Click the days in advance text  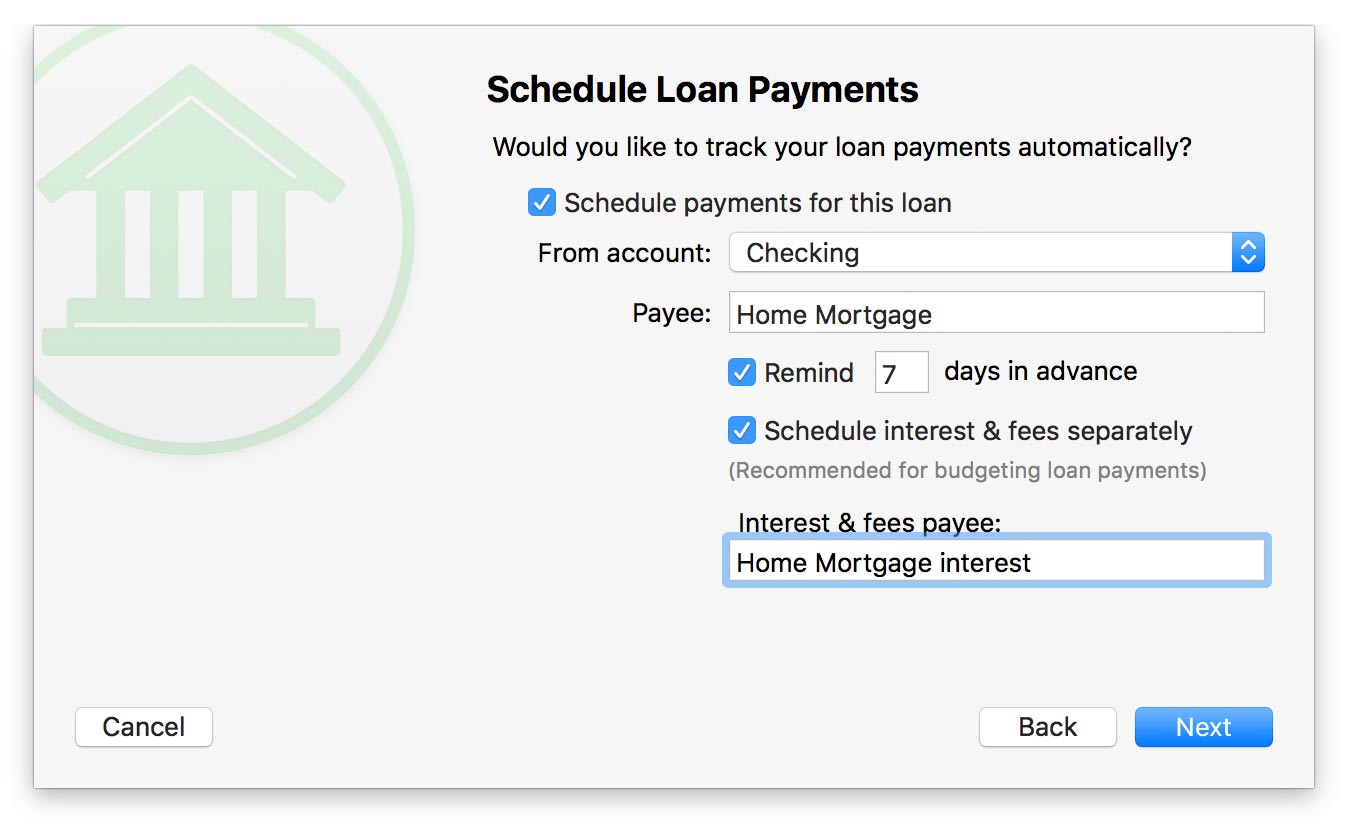coord(1040,372)
